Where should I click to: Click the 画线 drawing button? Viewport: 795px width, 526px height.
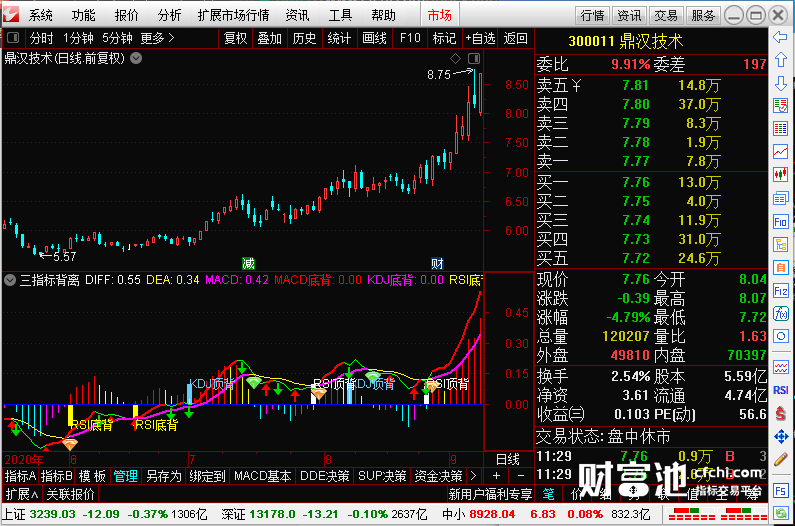point(375,38)
